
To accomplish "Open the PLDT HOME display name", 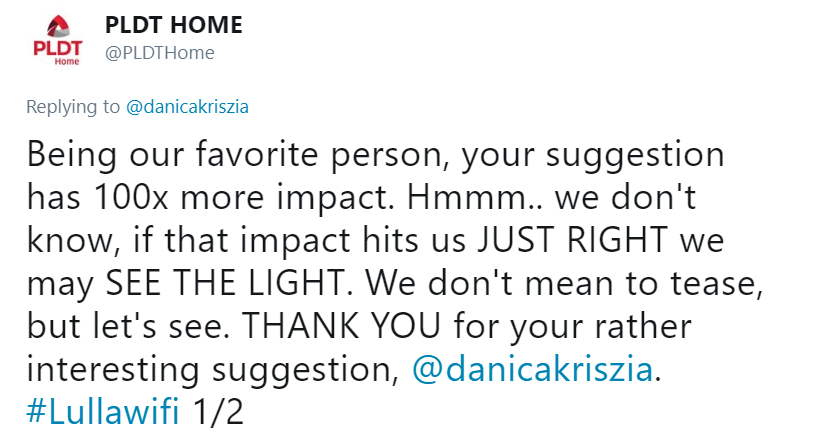I will pos(174,25).
